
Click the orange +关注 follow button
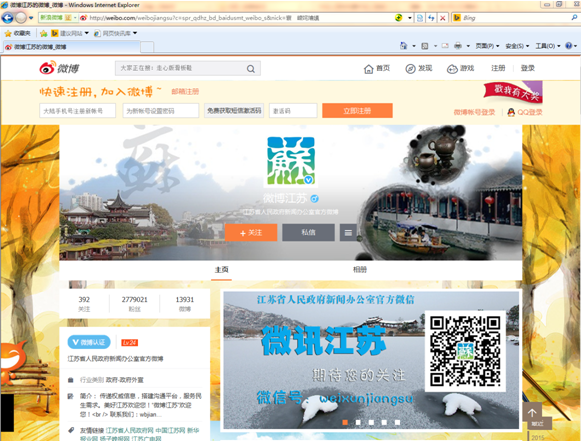(251, 233)
